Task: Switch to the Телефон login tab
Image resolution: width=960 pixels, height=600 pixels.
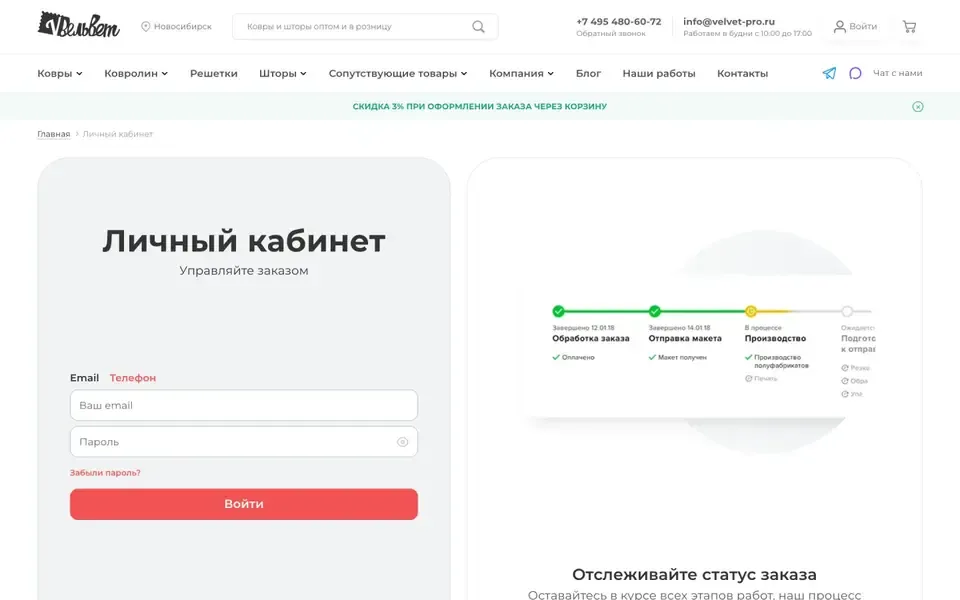Action: click(133, 378)
